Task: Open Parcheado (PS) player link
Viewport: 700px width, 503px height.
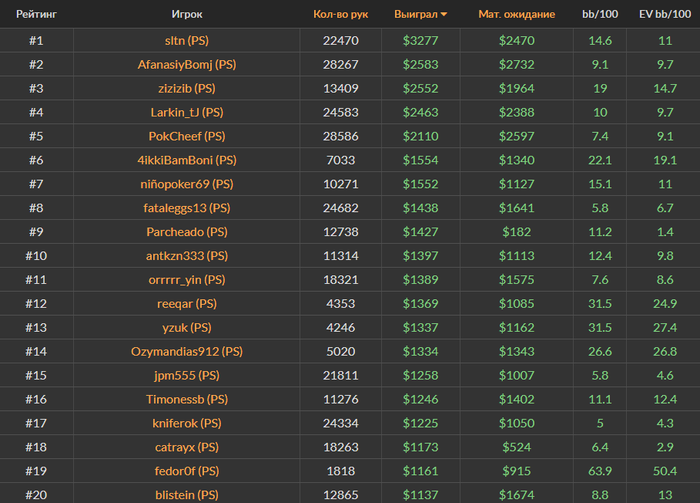Action: (x=187, y=232)
